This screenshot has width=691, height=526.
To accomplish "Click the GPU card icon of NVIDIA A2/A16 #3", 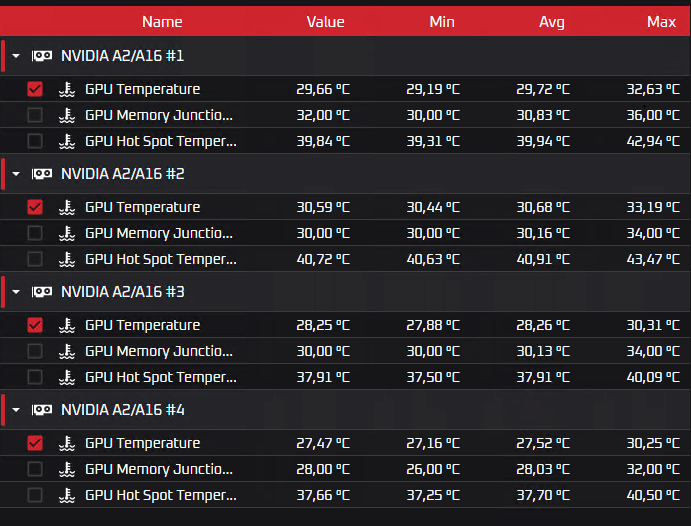I will coord(42,292).
